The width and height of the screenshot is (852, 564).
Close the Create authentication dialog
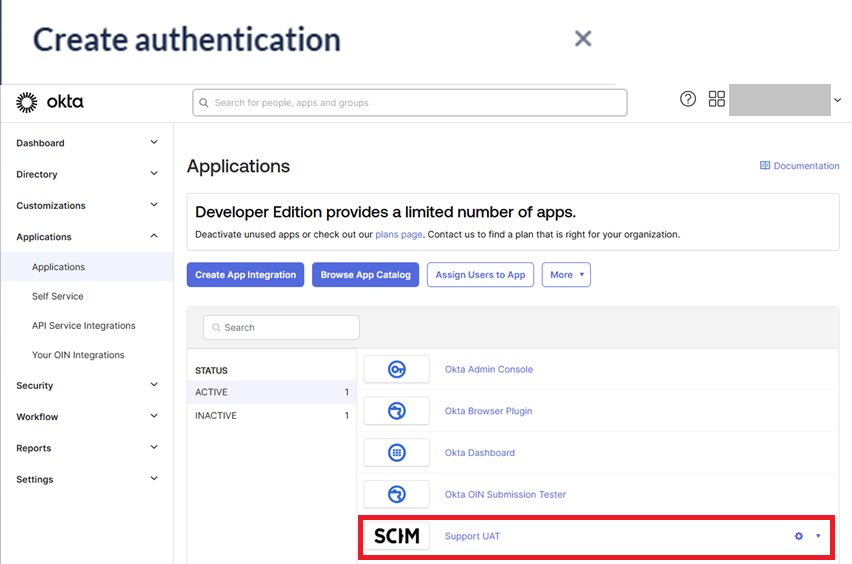click(x=583, y=39)
